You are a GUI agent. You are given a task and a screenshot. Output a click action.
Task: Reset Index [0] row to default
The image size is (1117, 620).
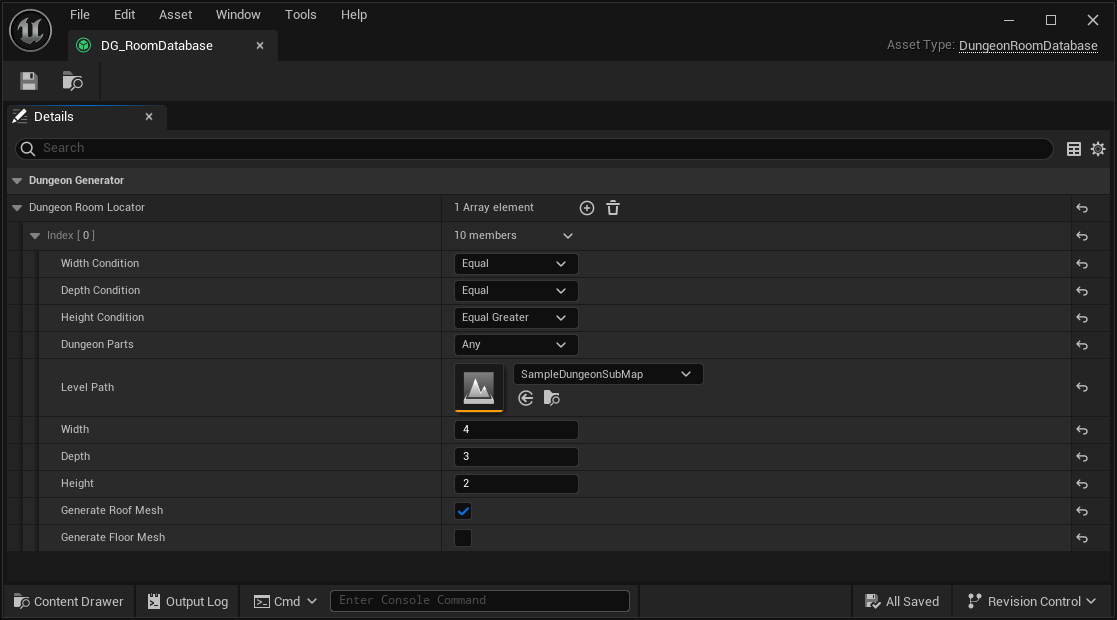click(1082, 236)
